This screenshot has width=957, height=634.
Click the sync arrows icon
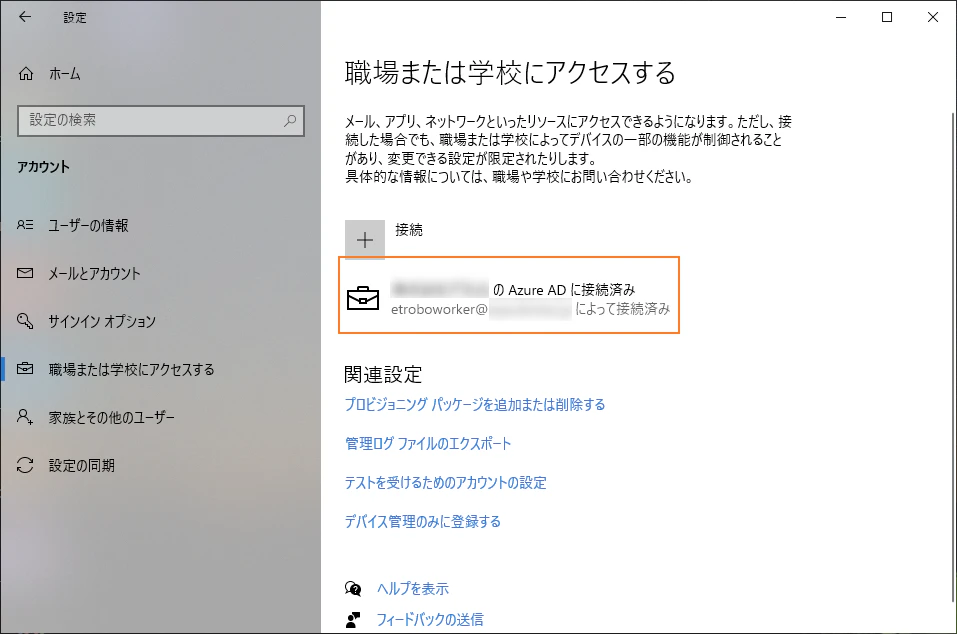pyautogui.click(x=25, y=465)
